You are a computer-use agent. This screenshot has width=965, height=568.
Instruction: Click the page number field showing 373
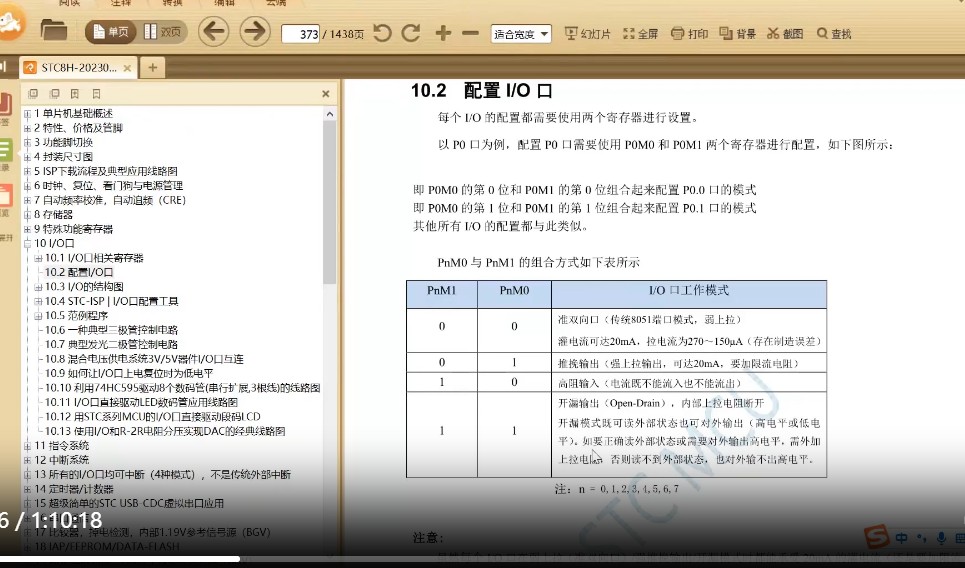coord(301,34)
